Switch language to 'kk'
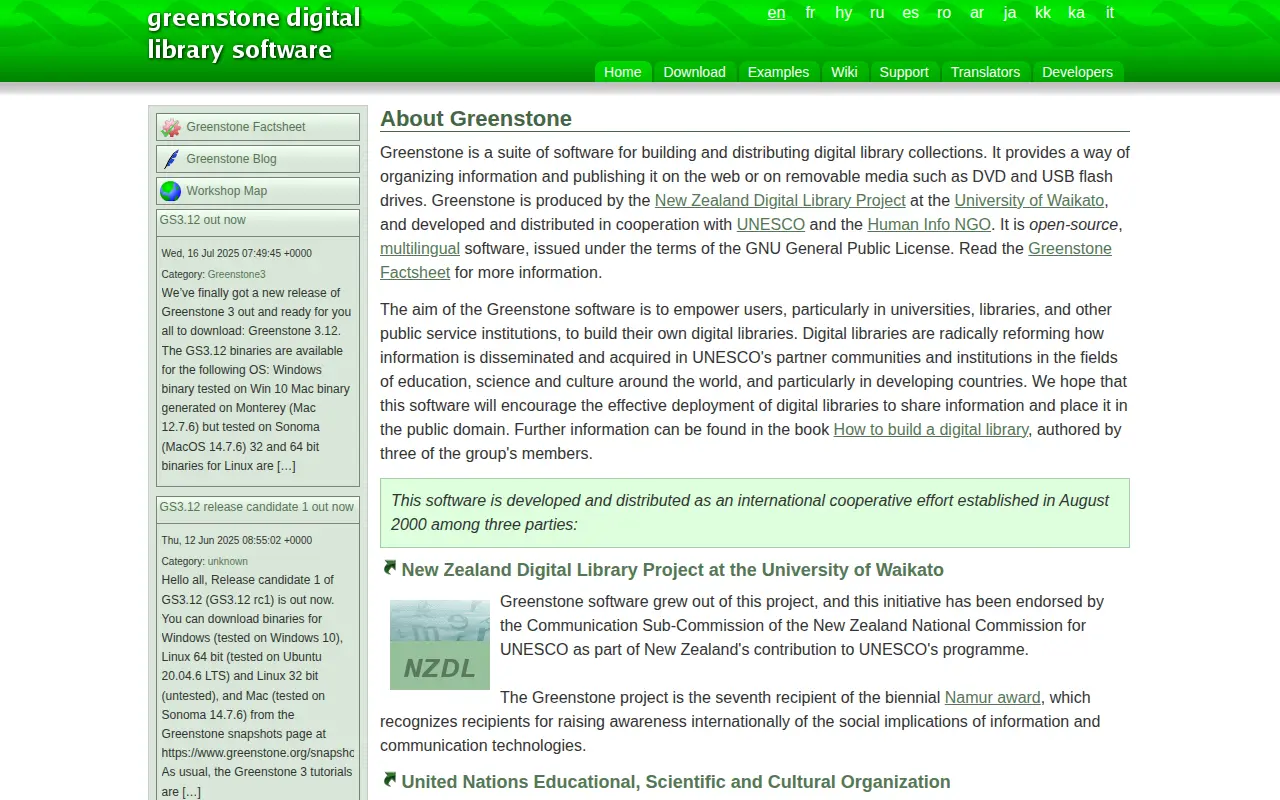 [x=1043, y=13]
